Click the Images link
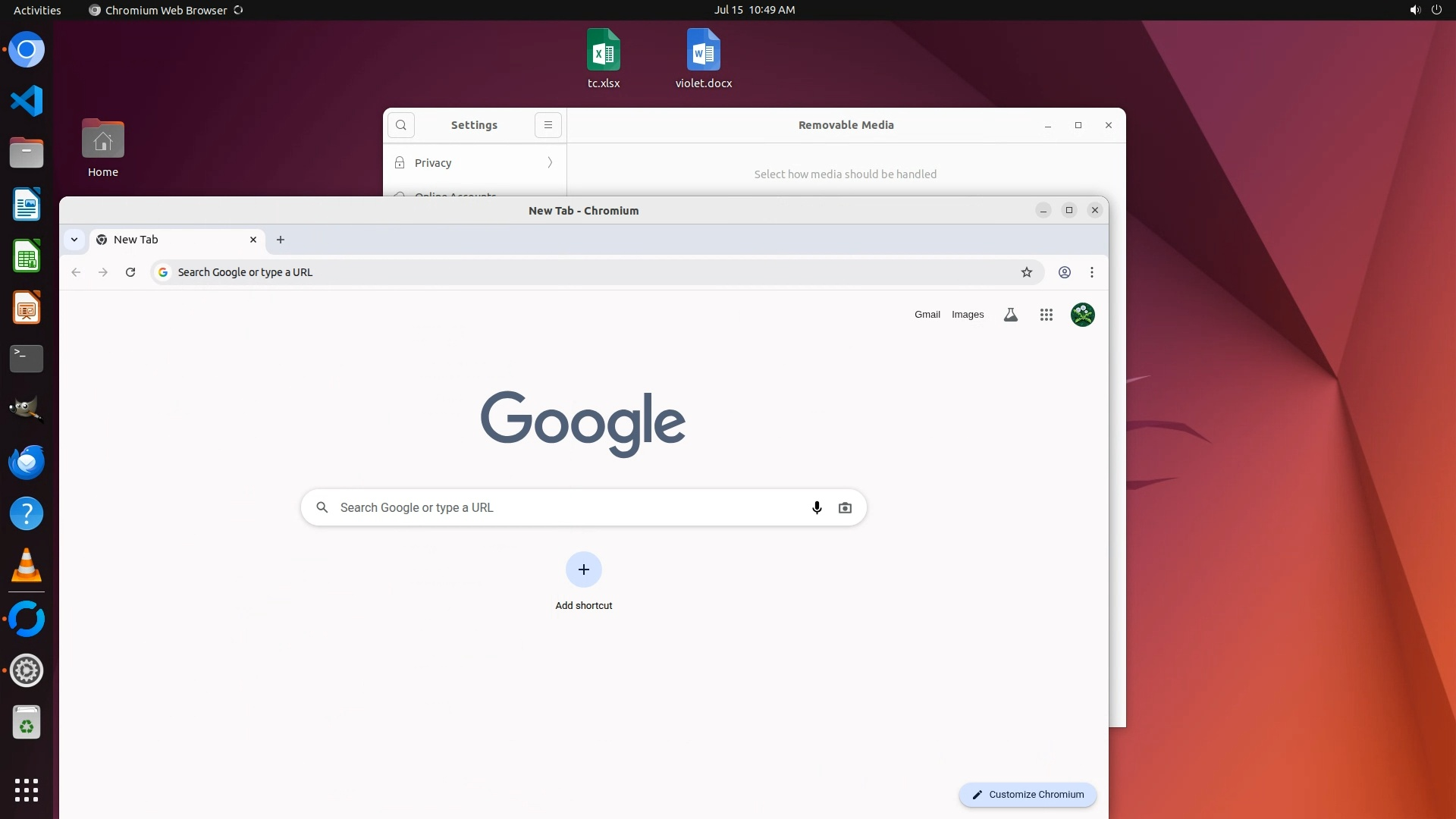Viewport: 1456px width, 819px height. 968,315
